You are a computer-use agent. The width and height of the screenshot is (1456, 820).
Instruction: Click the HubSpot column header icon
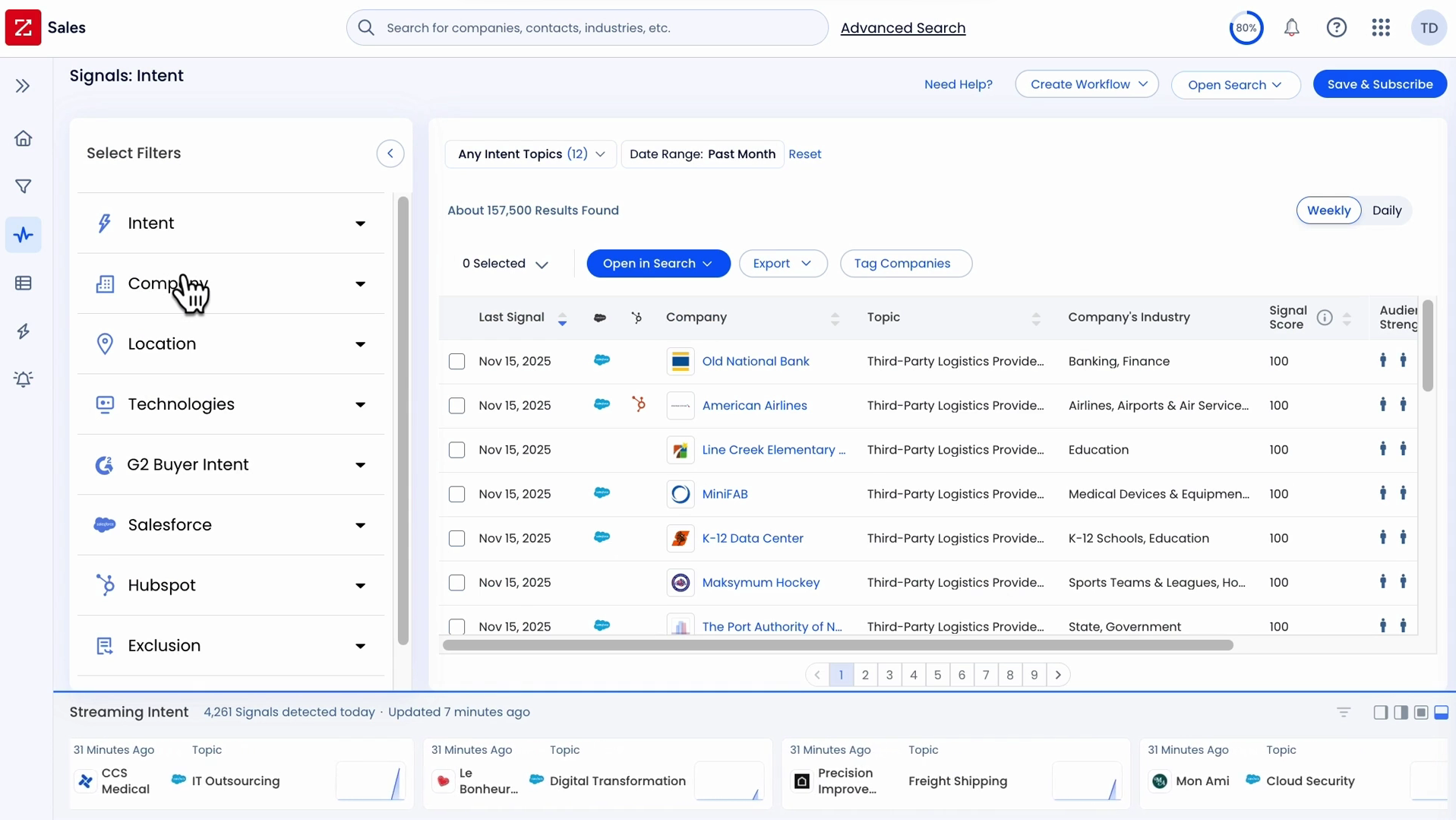coord(636,318)
